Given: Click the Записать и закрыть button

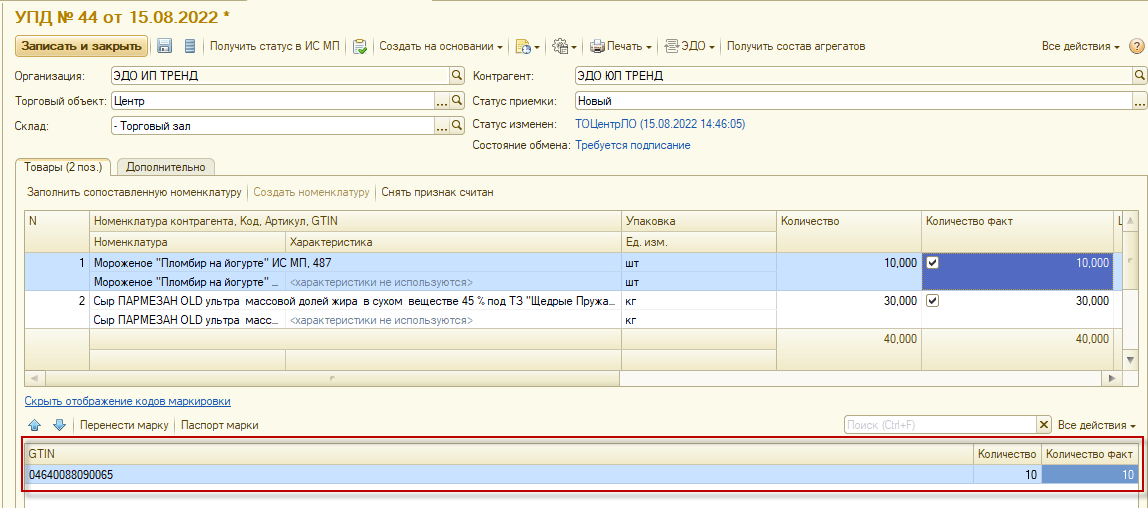Looking at the screenshot, I should (81, 46).
